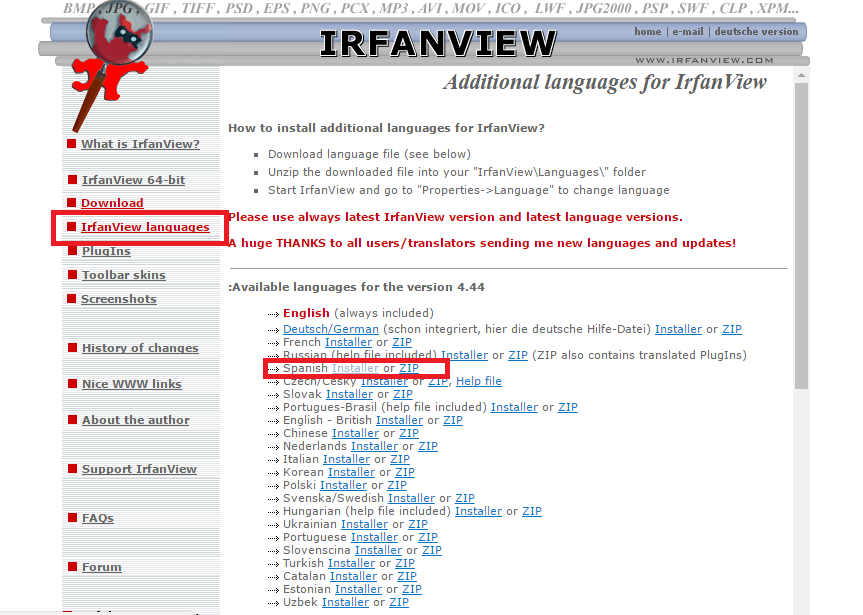Download the Italian ZIP
Viewport: 863px width, 615px height.
(x=400, y=459)
